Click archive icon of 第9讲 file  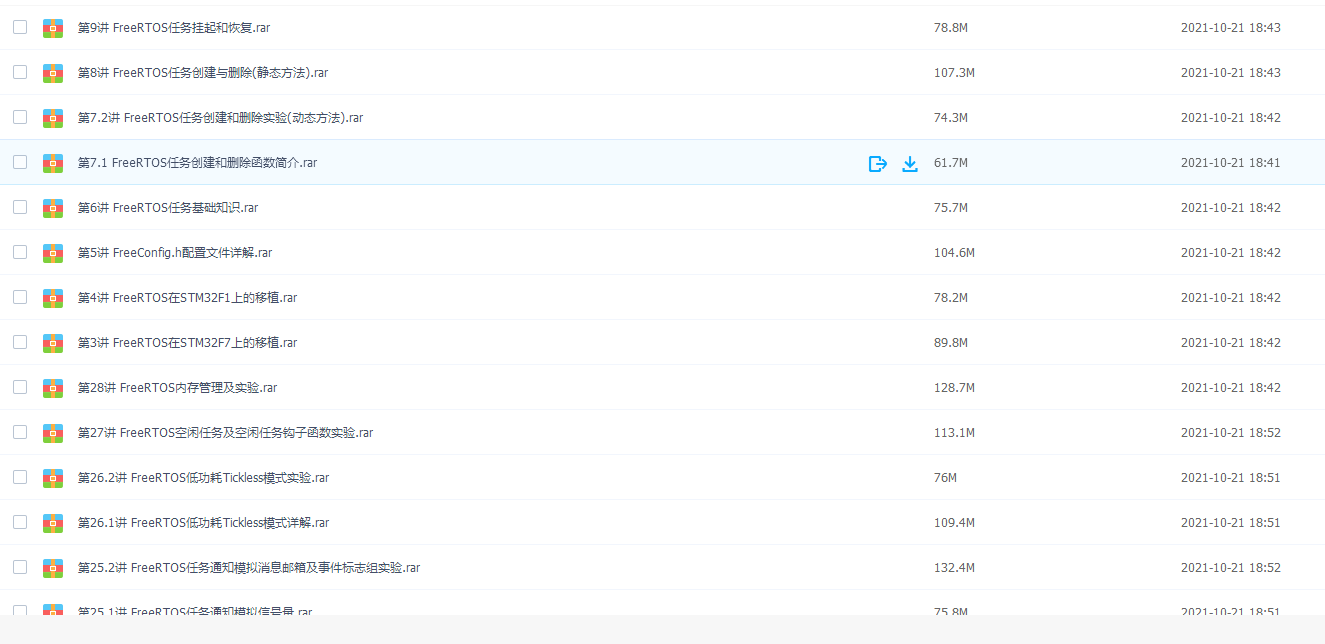coord(53,28)
